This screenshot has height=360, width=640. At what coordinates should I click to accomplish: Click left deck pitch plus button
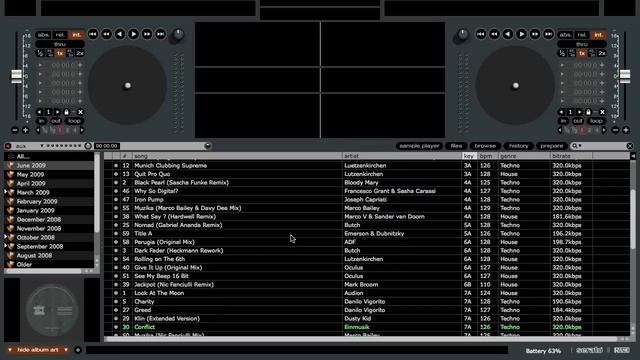click(x=25, y=130)
